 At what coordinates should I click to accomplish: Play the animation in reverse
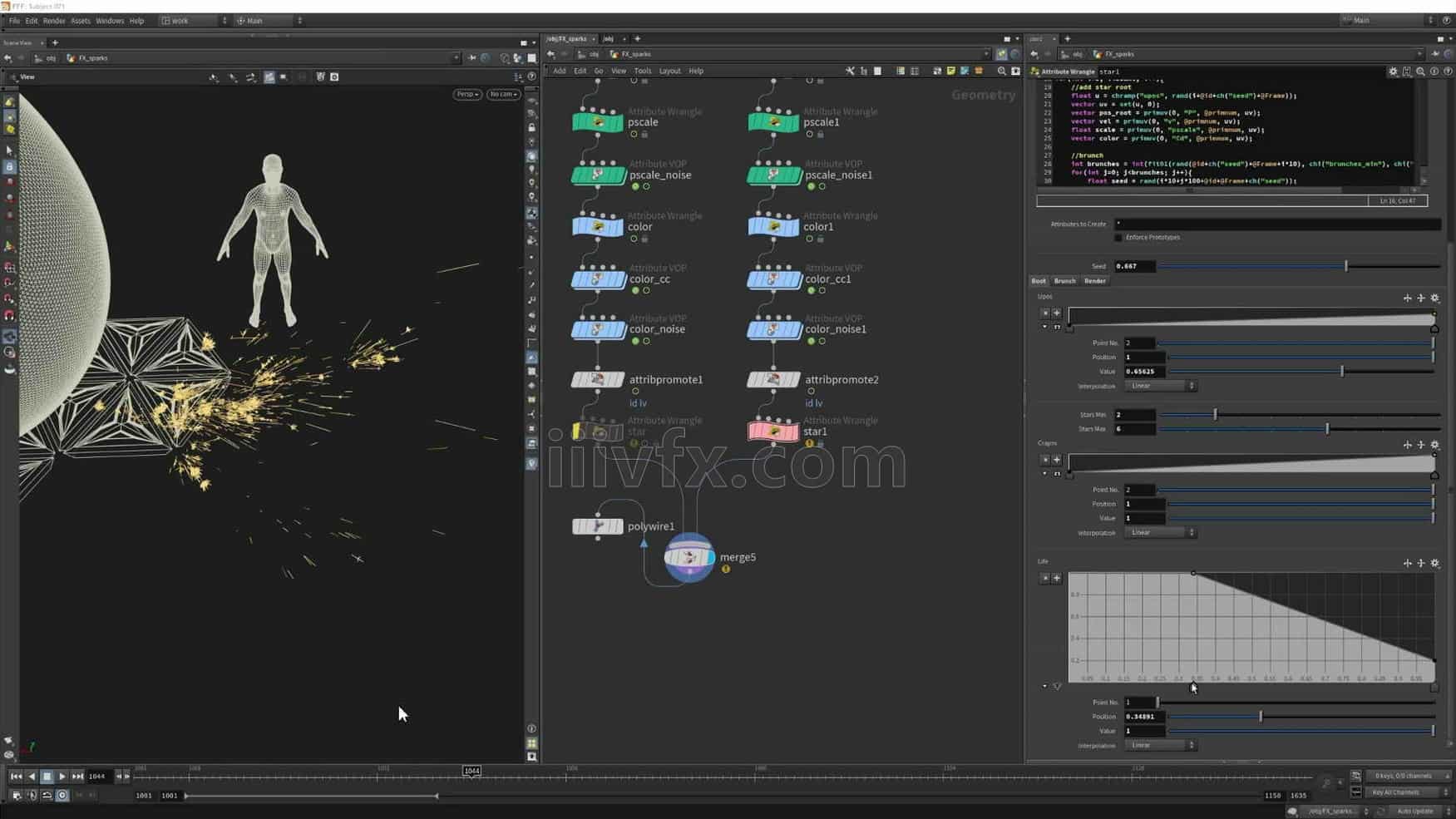coord(32,777)
